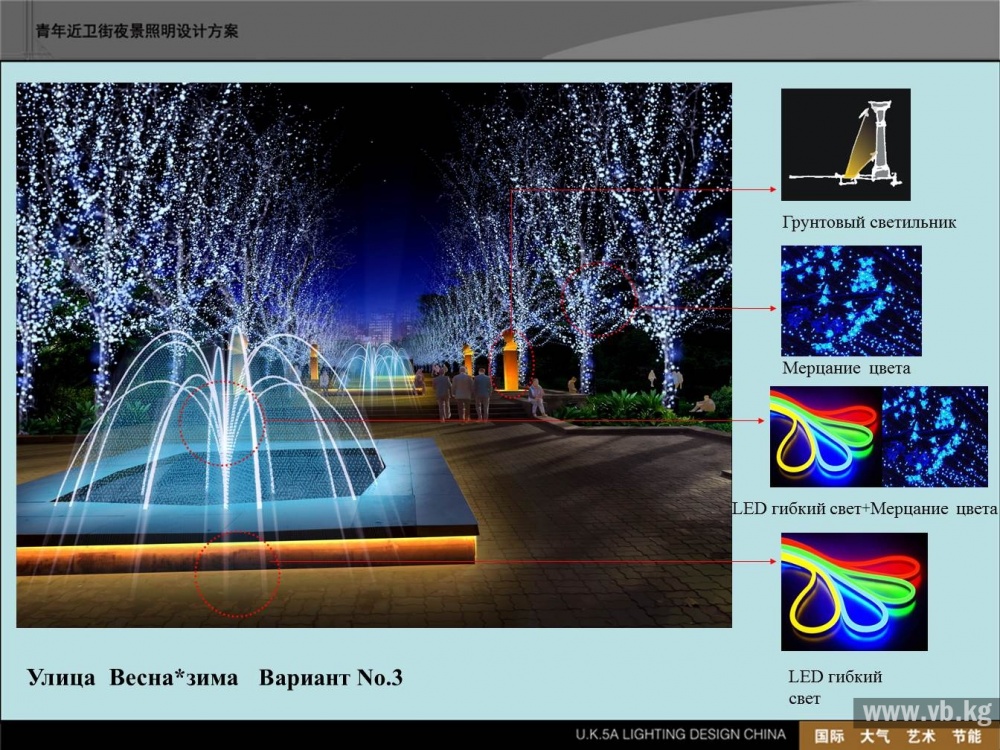The height and width of the screenshot is (750, 1000).
Task: Click the caption Мерцание цвета
Action: tap(846, 368)
